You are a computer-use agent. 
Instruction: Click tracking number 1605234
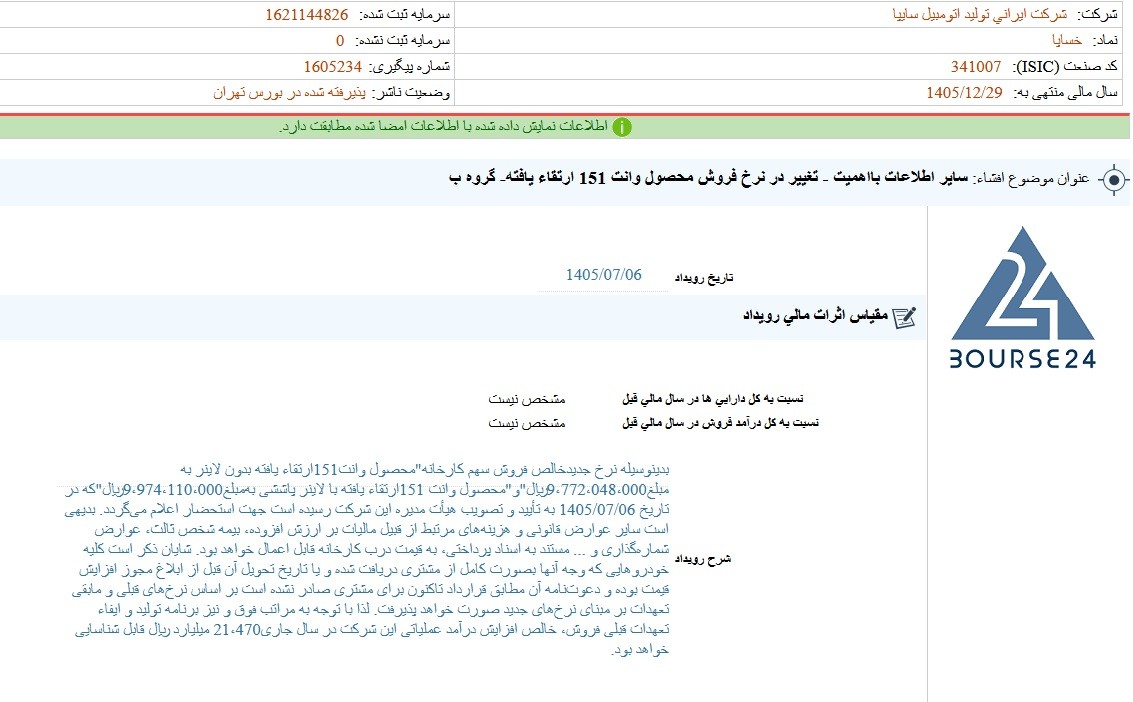click(332, 66)
